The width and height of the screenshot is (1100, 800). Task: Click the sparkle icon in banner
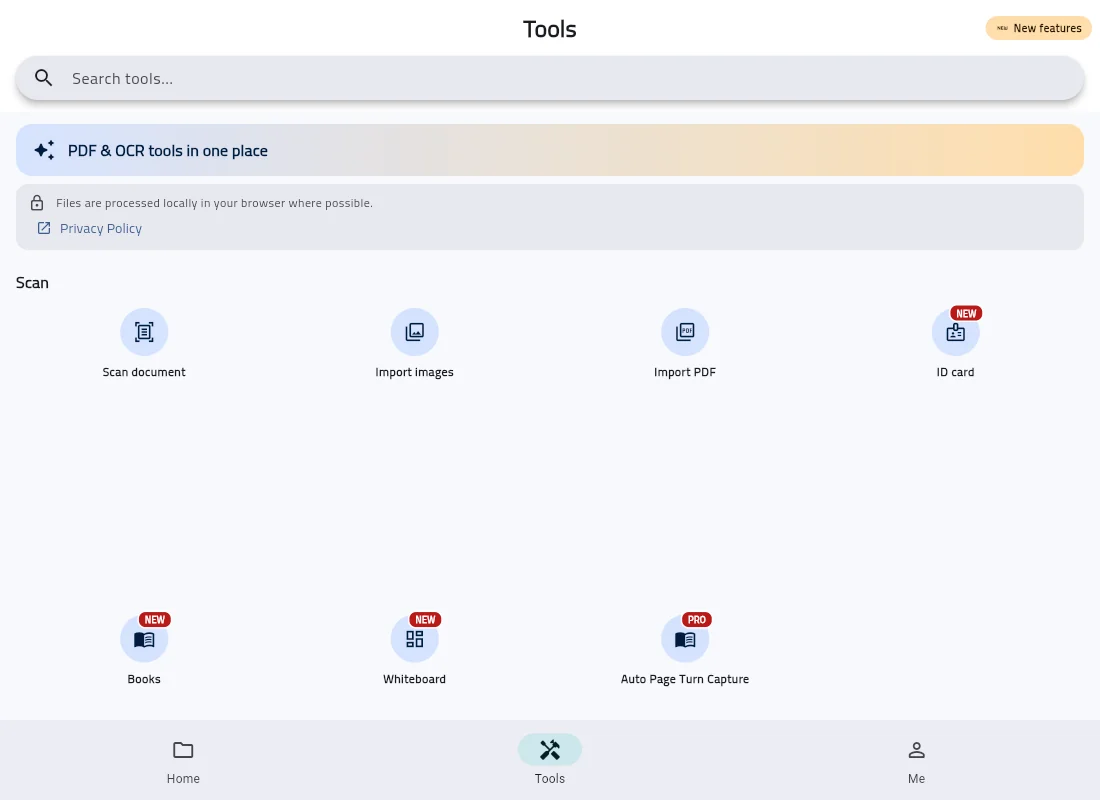(x=44, y=150)
